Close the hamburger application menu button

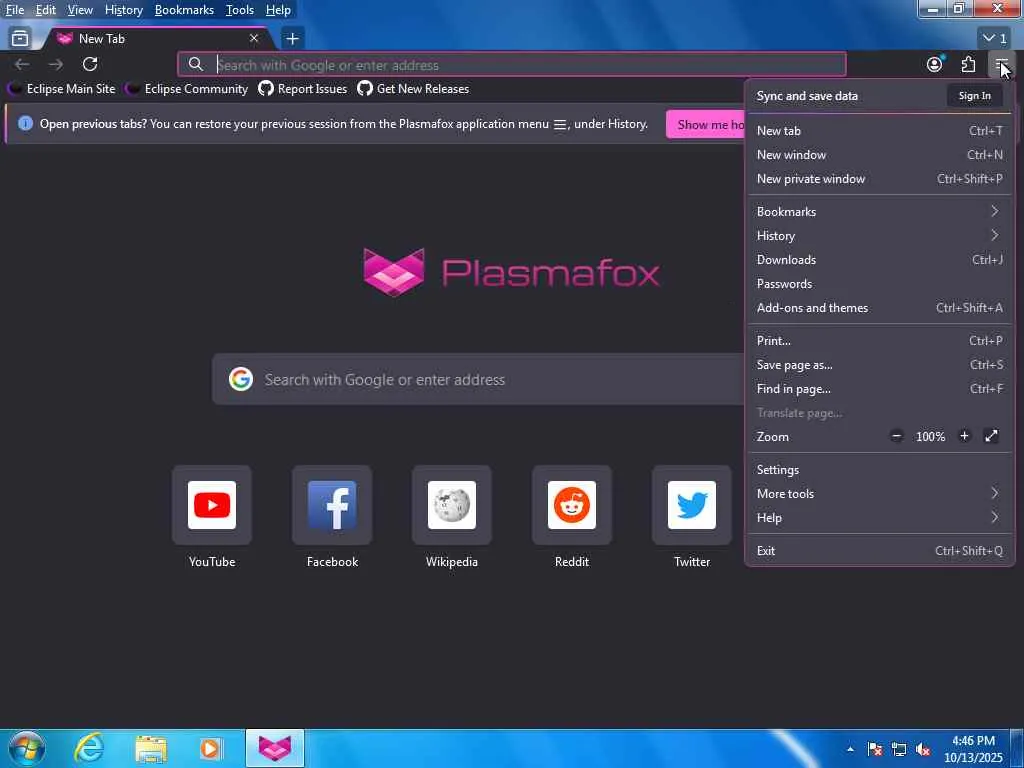click(x=1002, y=64)
